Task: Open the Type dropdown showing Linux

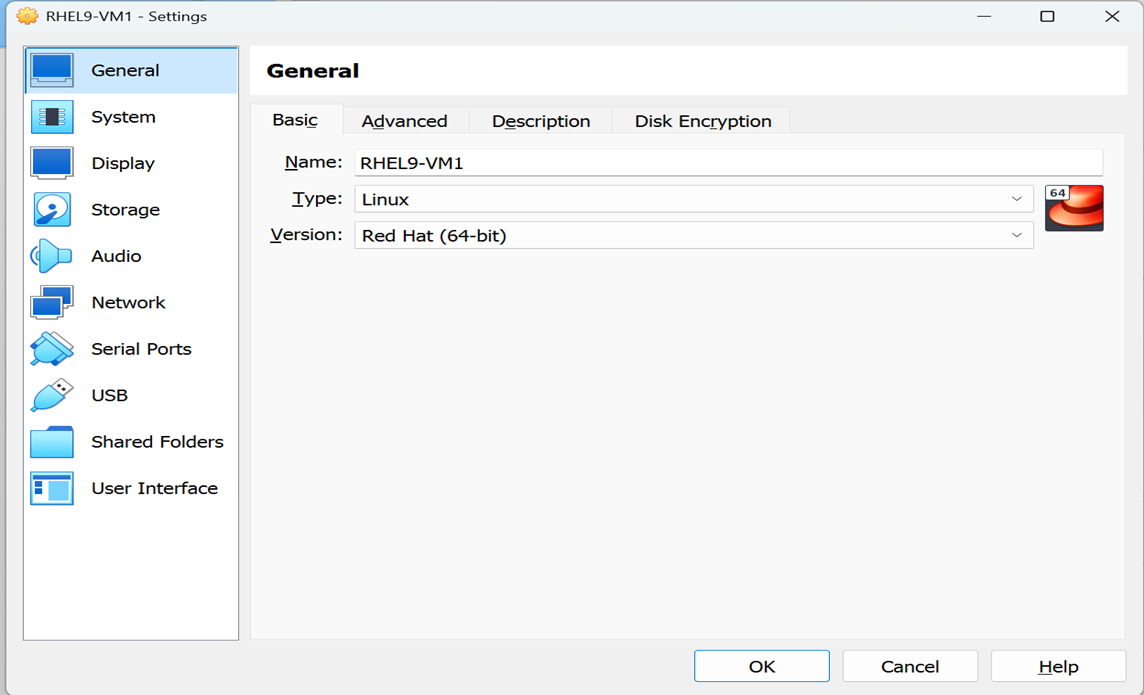Action: (694, 199)
